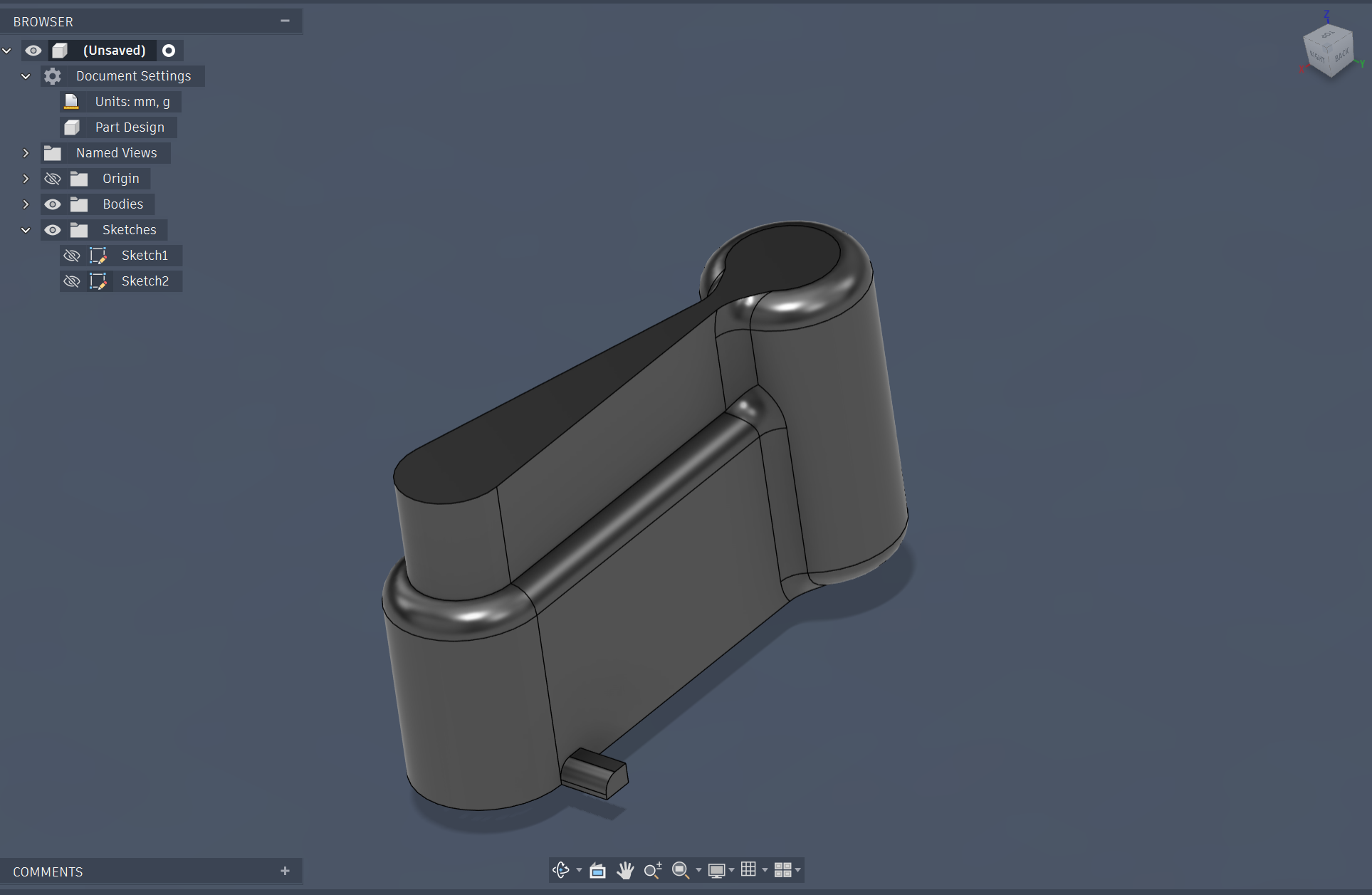The width and height of the screenshot is (1372, 895).
Task: Select the Sketches row label
Action: [129, 230]
